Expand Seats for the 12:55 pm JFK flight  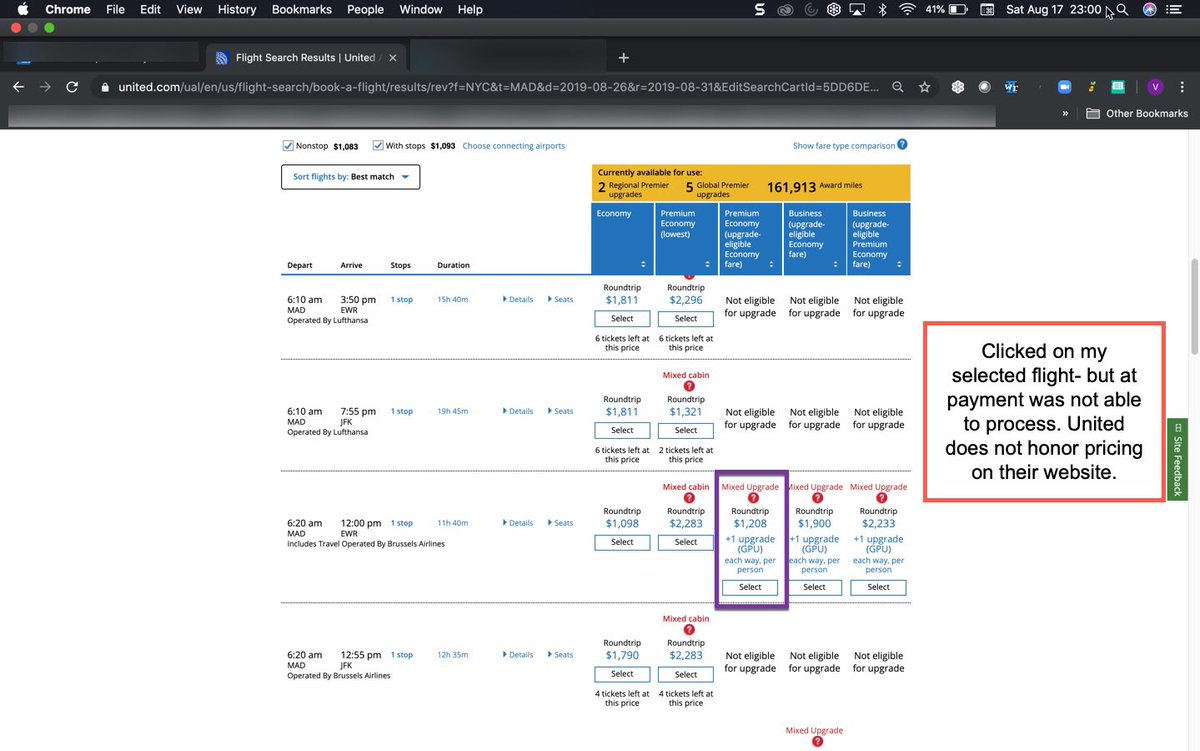point(561,655)
